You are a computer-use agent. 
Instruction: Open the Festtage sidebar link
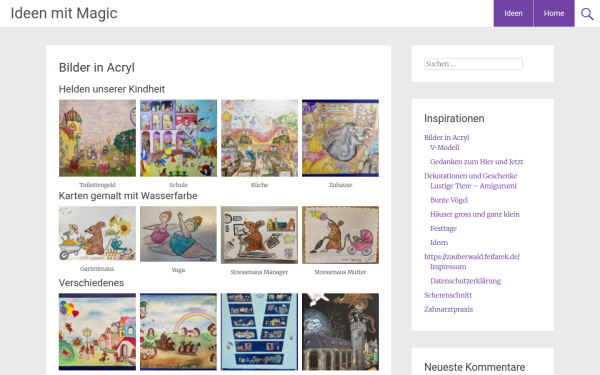click(x=443, y=228)
